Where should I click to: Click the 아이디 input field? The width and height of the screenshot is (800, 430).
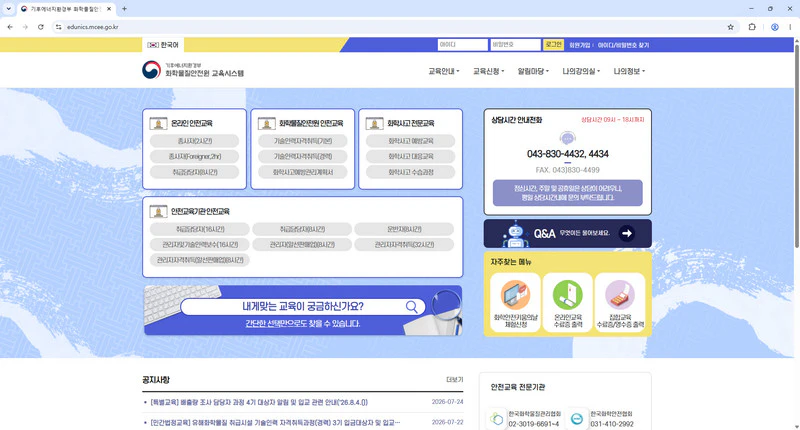coord(462,45)
